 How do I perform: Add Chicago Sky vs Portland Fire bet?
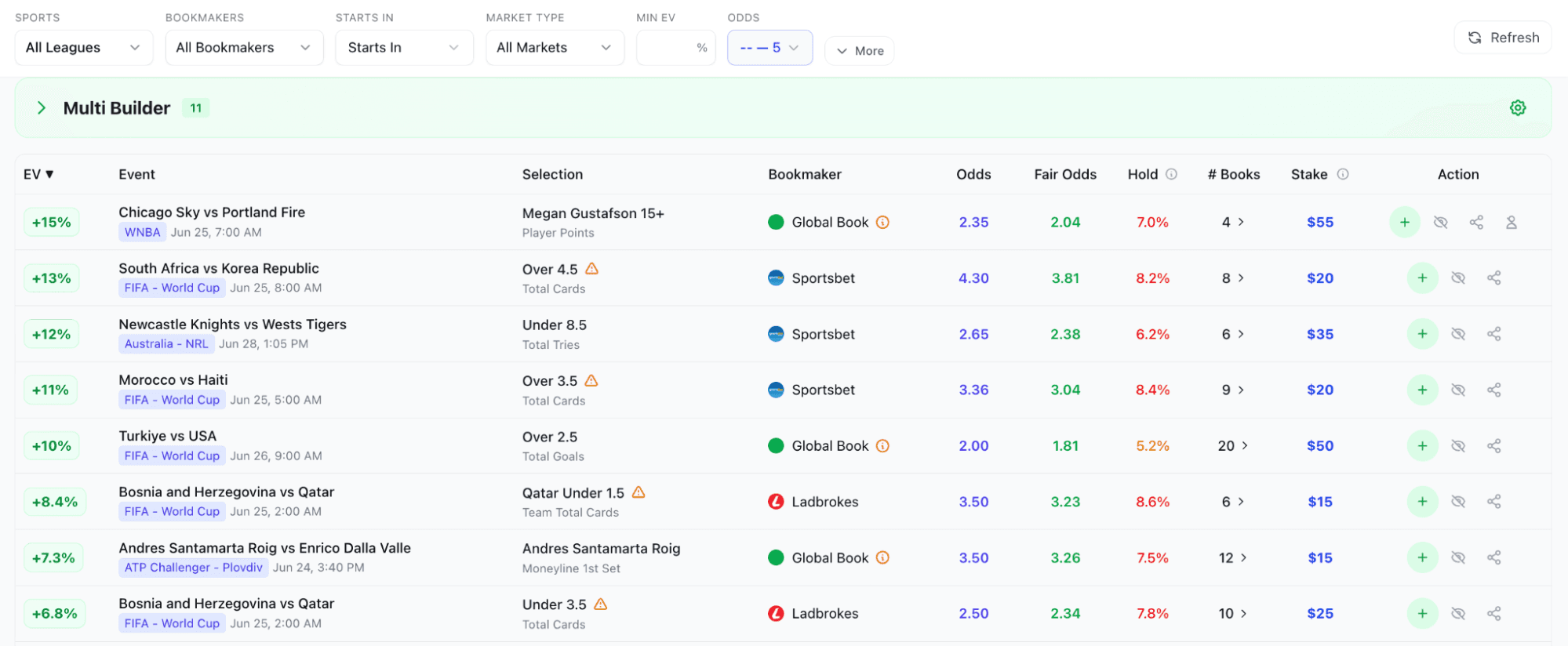click(x=1404, y=222)
